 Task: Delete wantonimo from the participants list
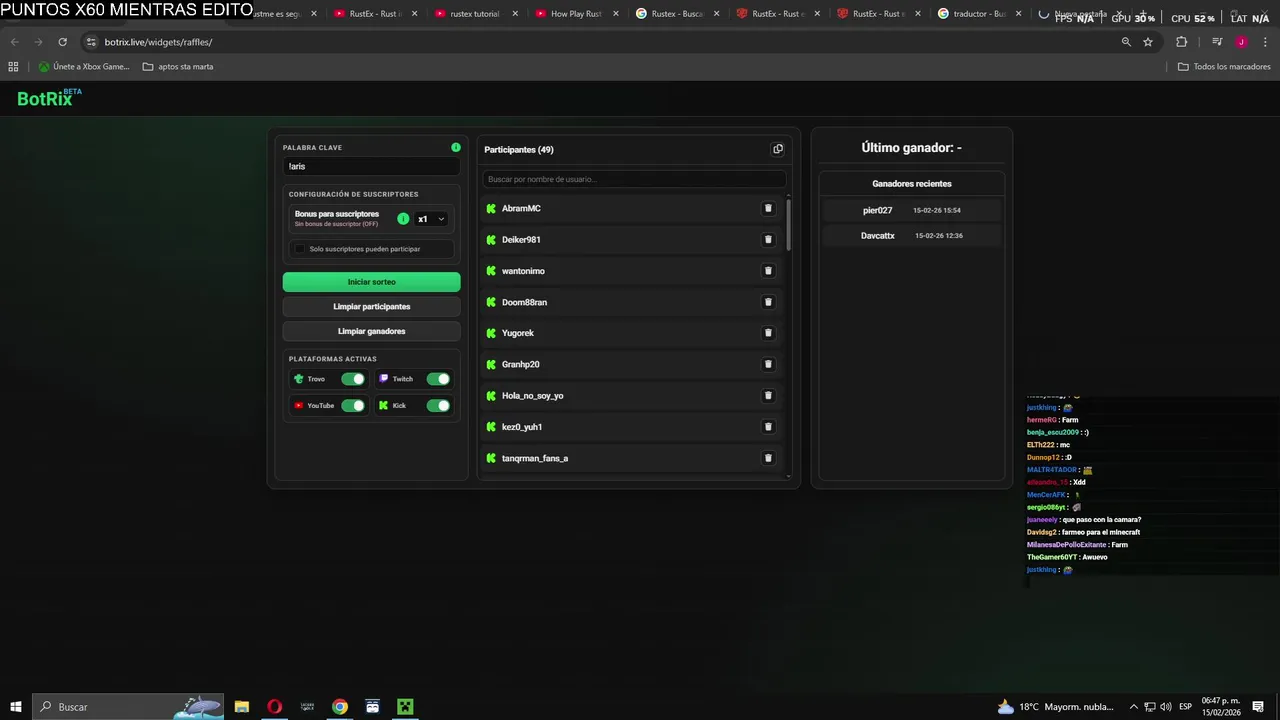coord(768,271)
